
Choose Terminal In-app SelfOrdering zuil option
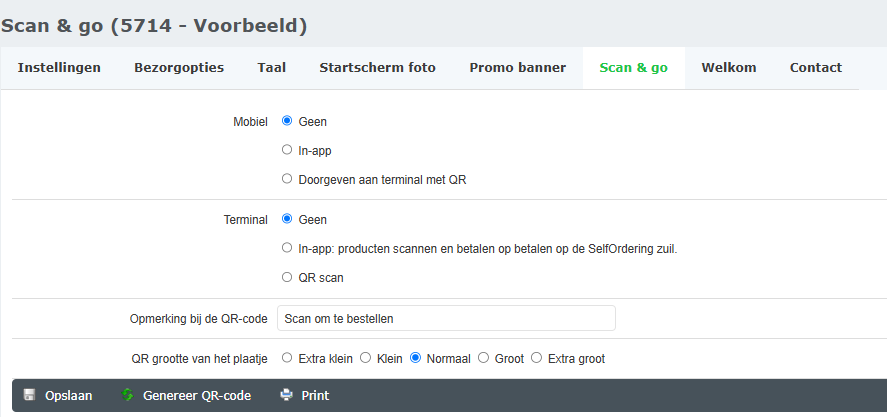[287, 247]
